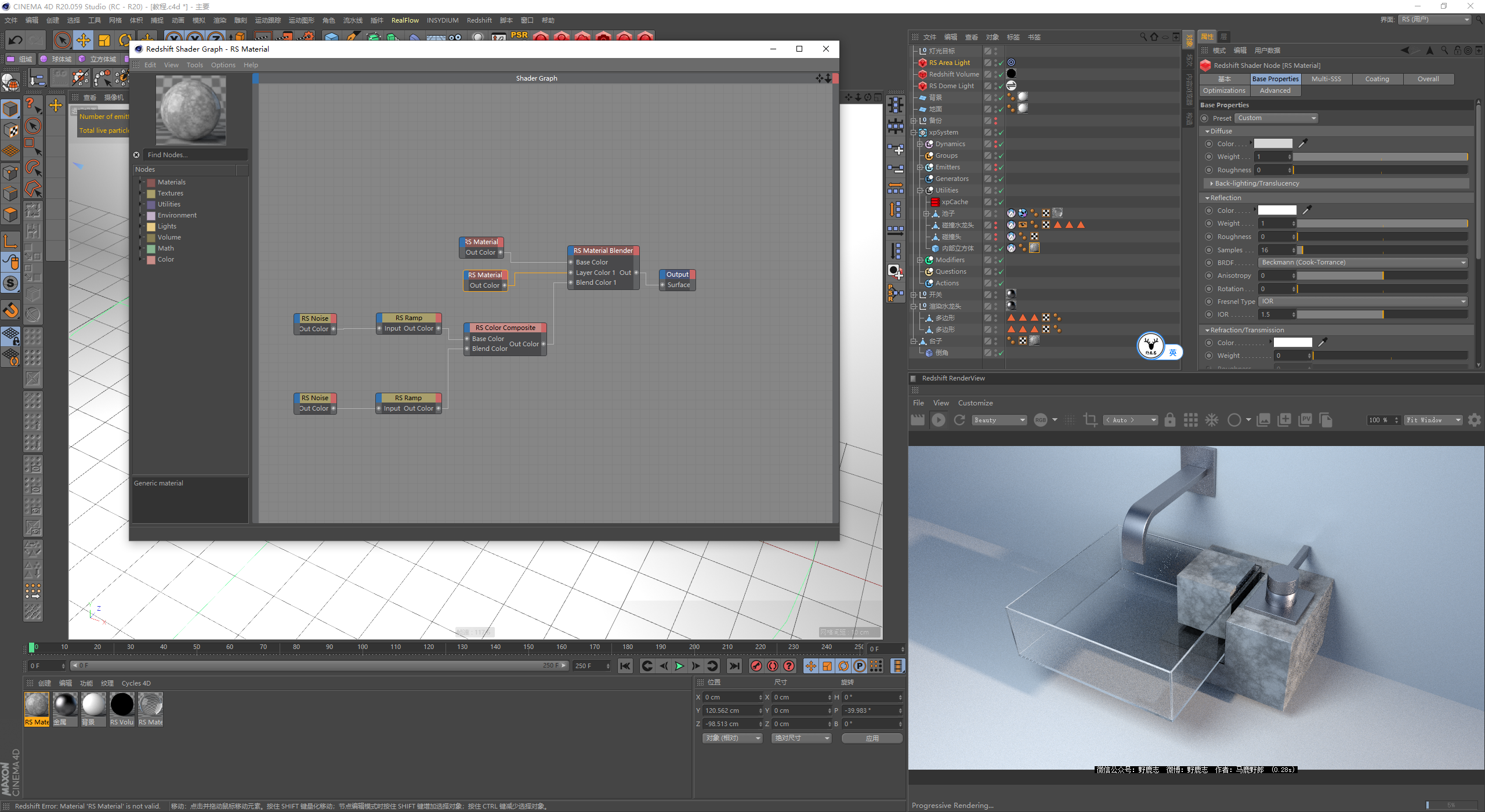The height and width of the screenshot is (812, 1485).
Task: Click the lock icon in RenderView toolbar
Action: point(1170,420)
